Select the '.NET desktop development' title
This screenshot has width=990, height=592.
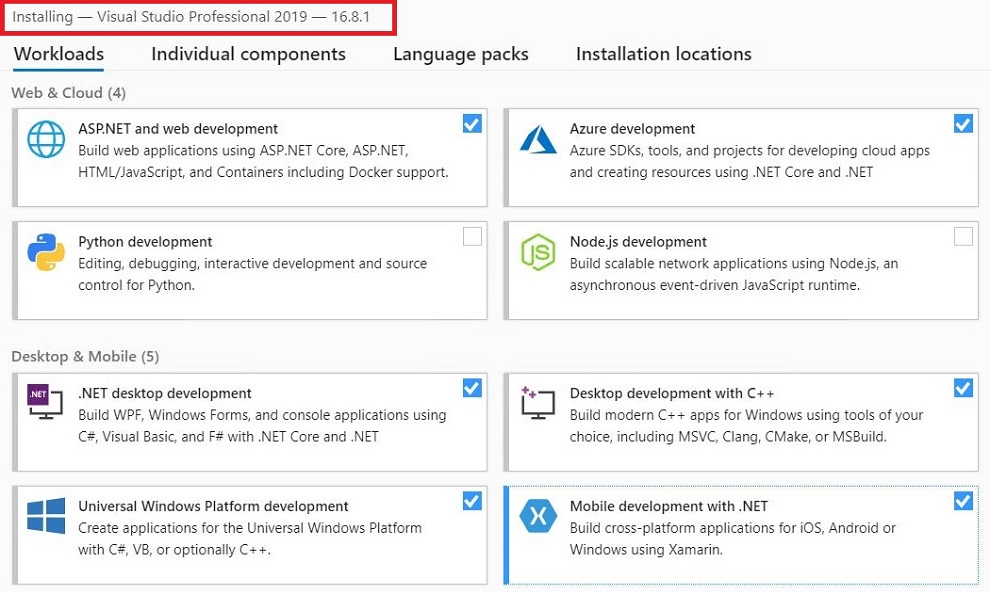165,393
